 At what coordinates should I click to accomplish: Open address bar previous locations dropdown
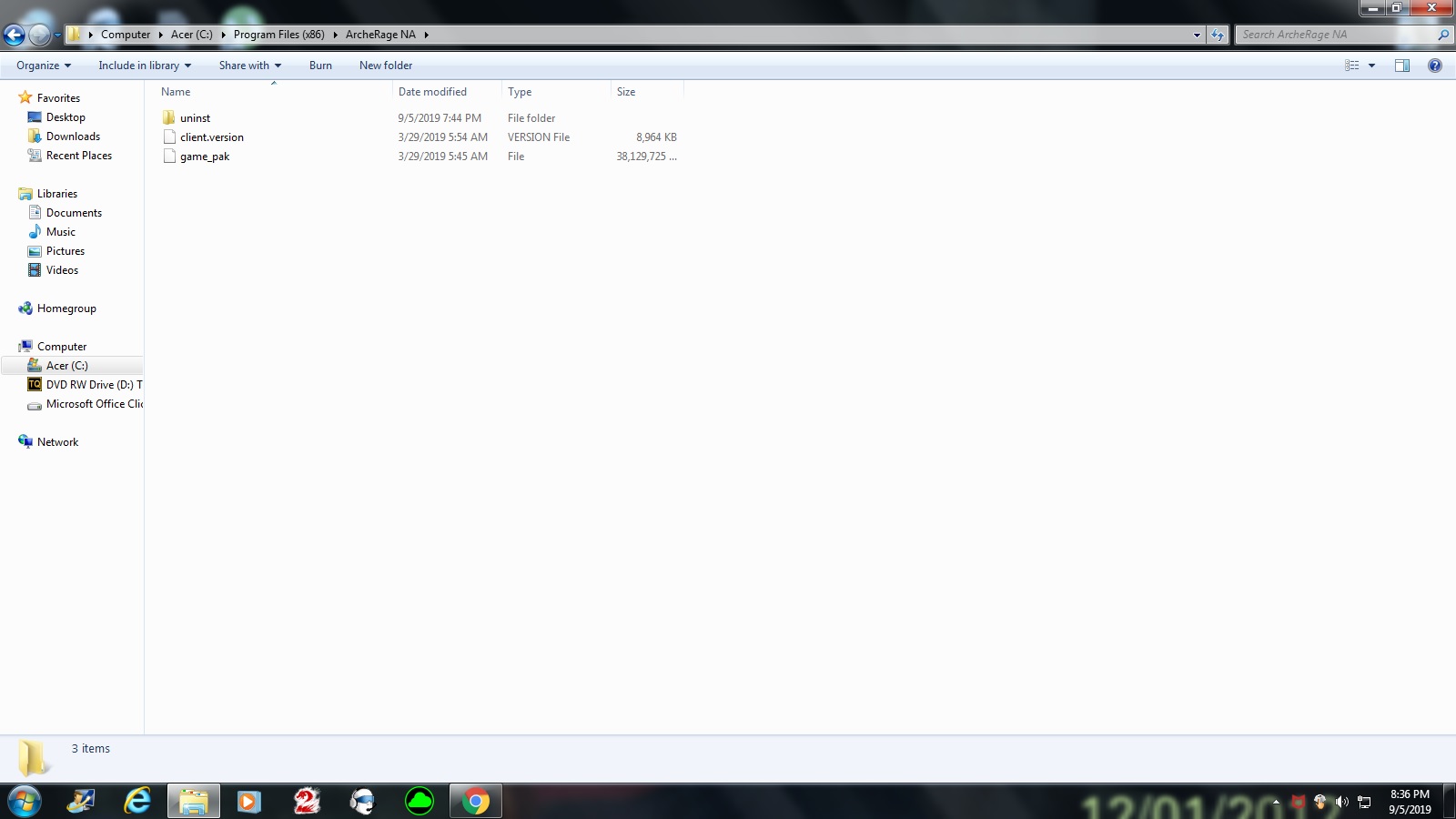tap(1197, 35)
